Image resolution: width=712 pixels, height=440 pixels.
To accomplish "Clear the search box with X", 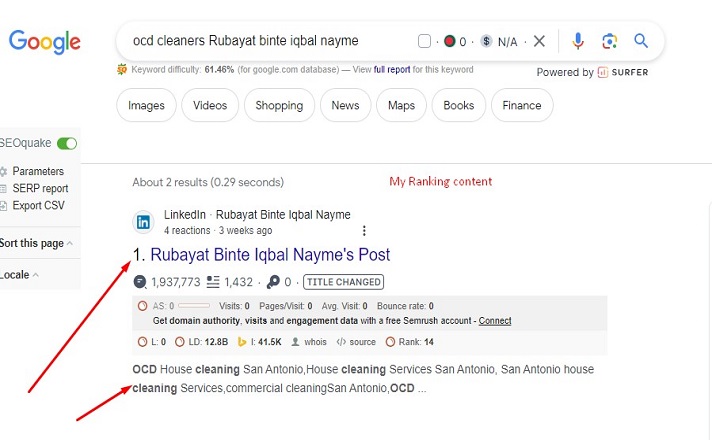I will click(539, 41).
